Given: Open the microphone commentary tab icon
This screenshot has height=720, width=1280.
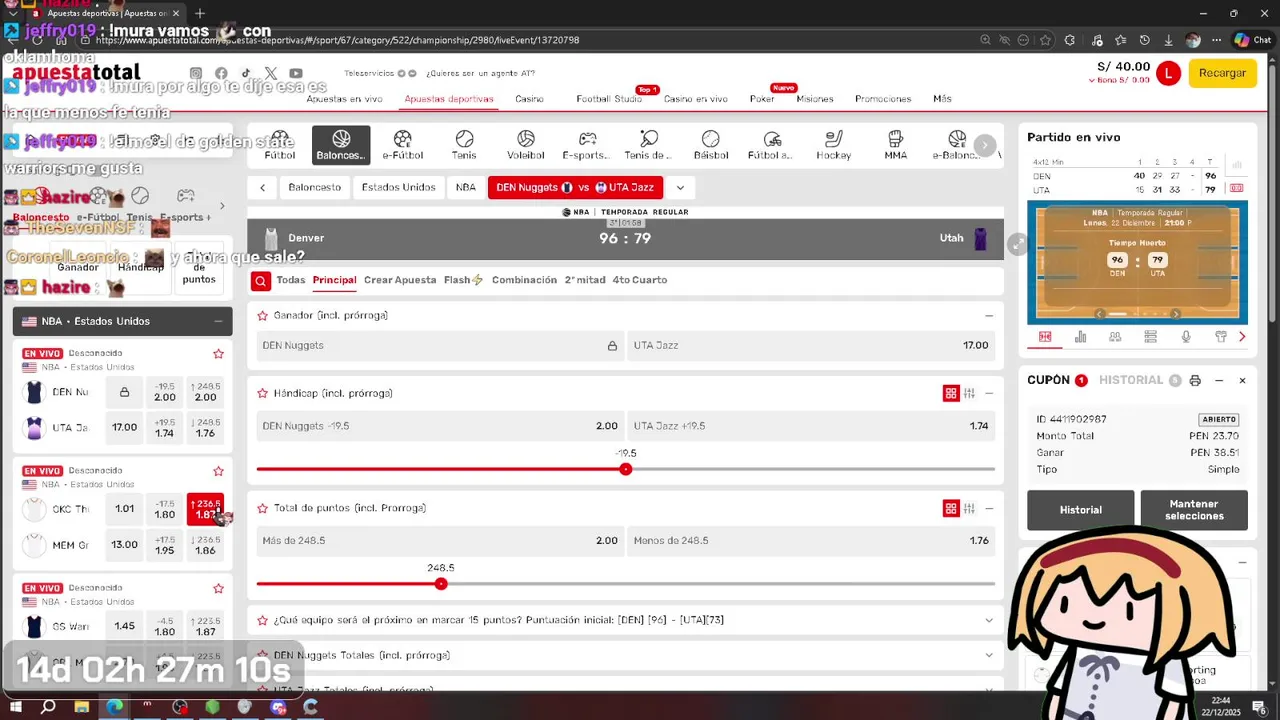Looking at the screenshot, I should (x=1186, y=337).
